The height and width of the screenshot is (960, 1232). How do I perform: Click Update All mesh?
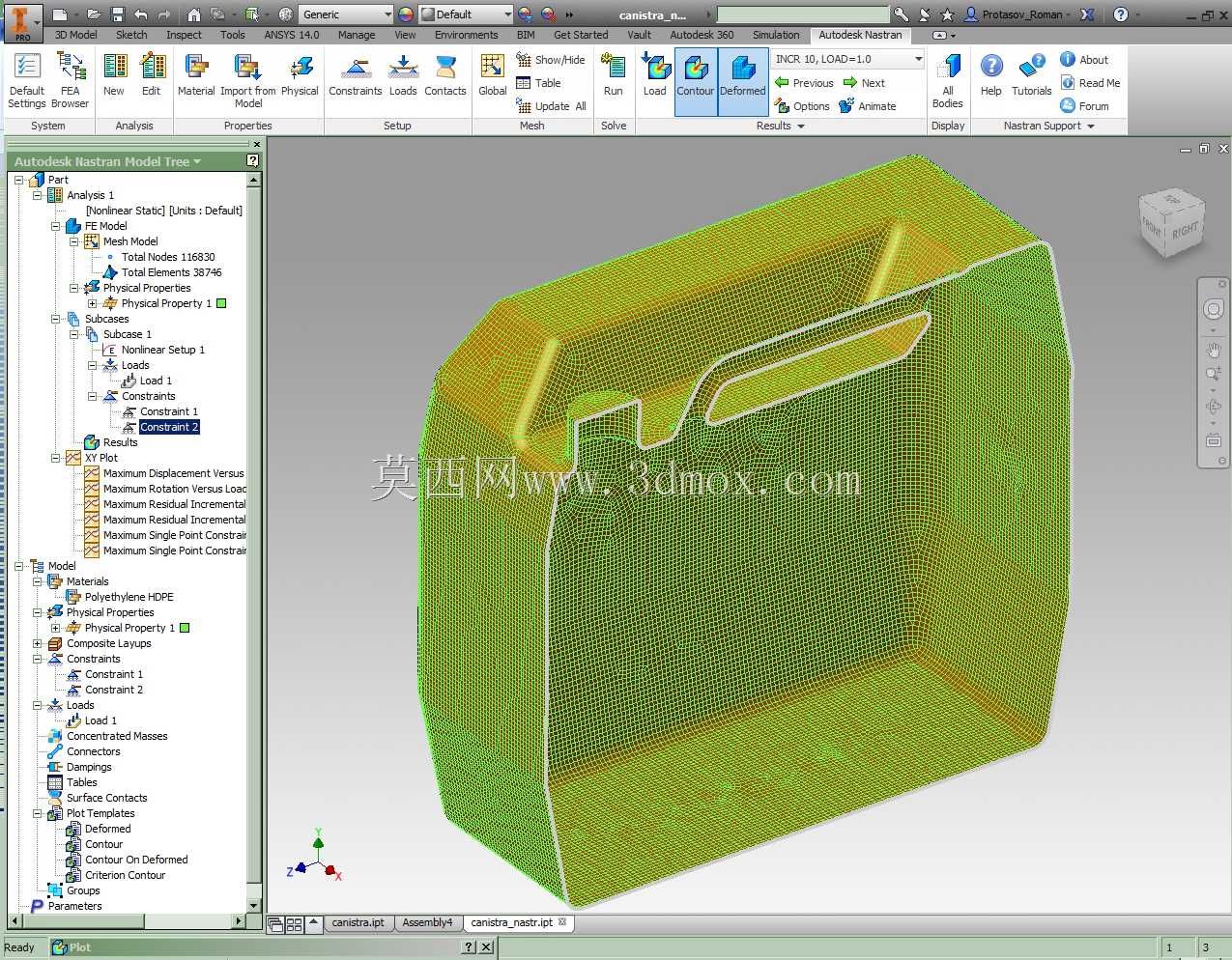[551, 106]
